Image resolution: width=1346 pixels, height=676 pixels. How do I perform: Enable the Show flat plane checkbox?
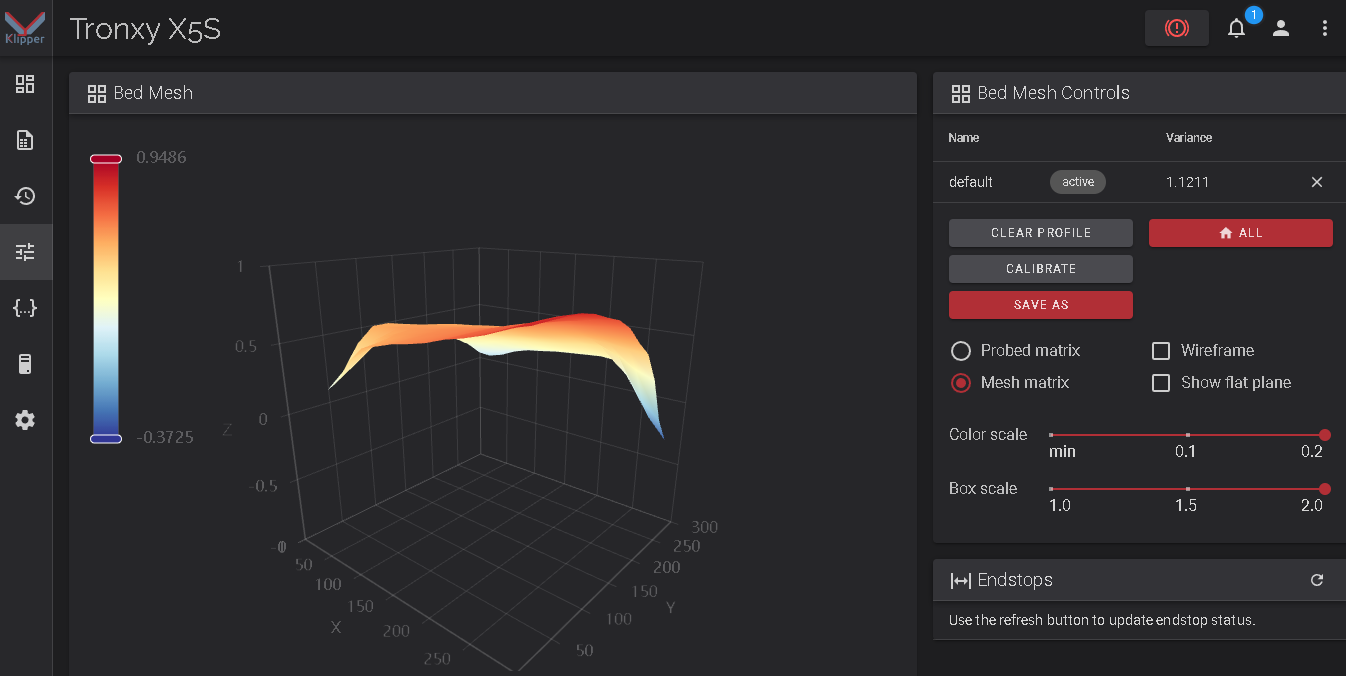(x=1161, y=383)
